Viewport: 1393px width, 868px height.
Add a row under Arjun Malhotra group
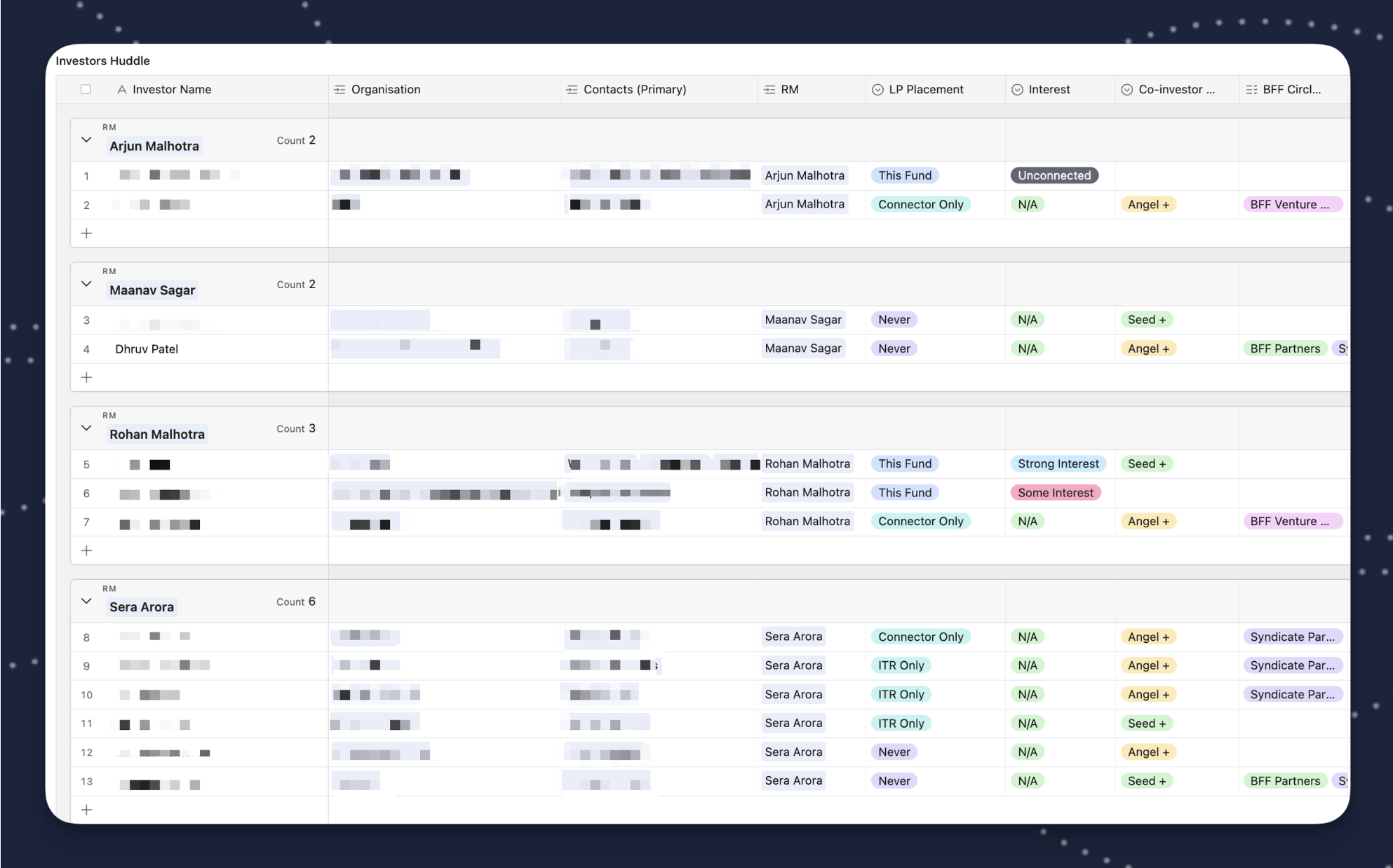(86, 233)
